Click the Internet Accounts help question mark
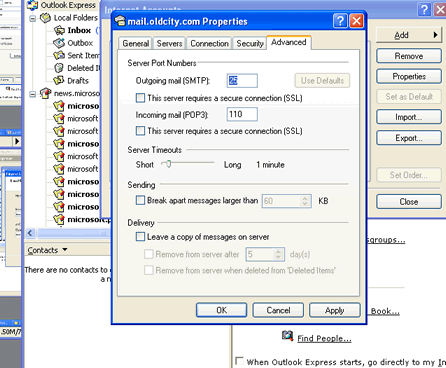This screenshot has width=446, height=368. pyautogui.click(x=424, y=10)
